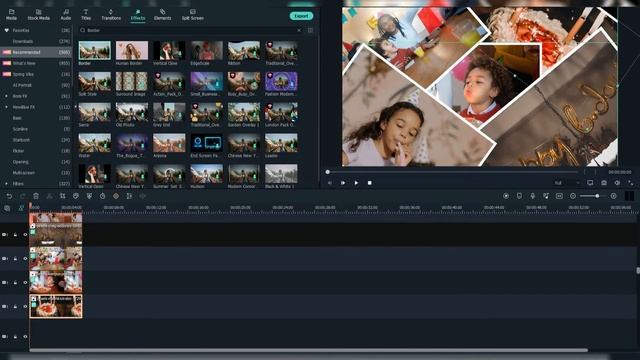Click the diamond keyframe icon

point(116,196)
